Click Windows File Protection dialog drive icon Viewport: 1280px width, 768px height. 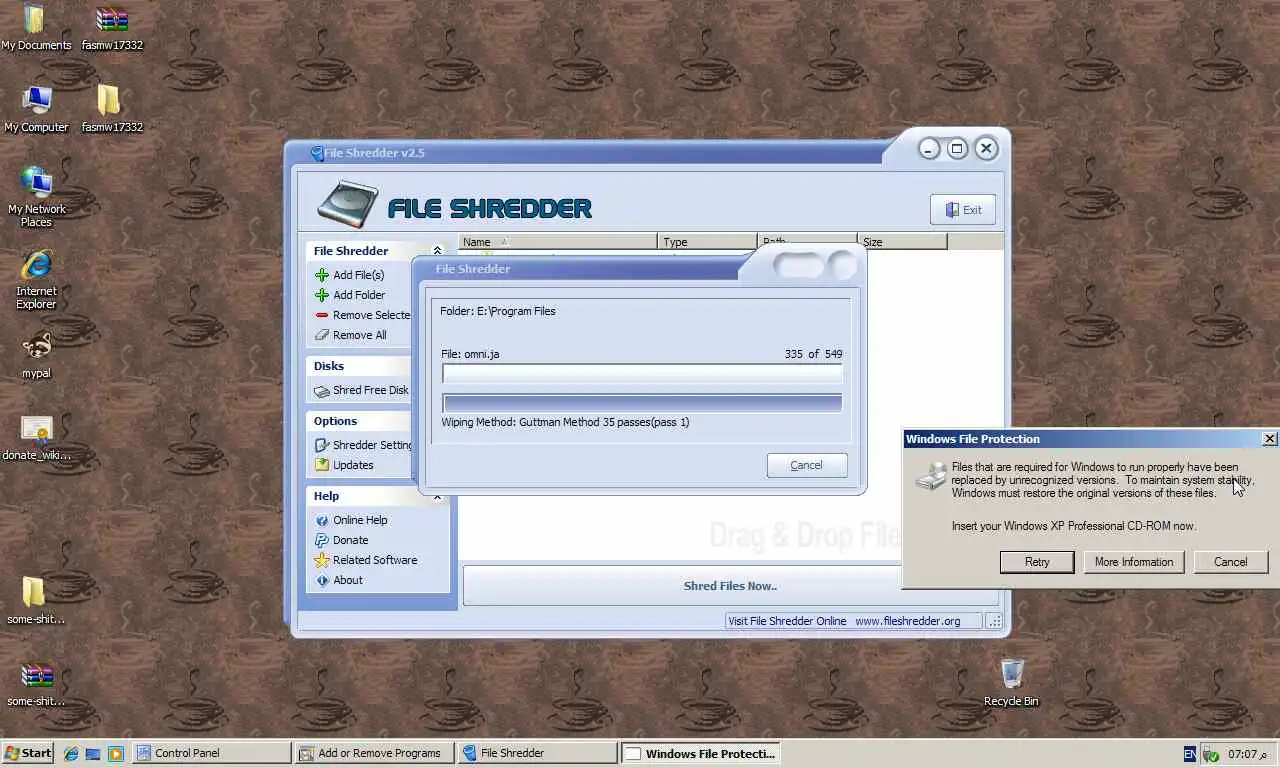pos(931,476)
